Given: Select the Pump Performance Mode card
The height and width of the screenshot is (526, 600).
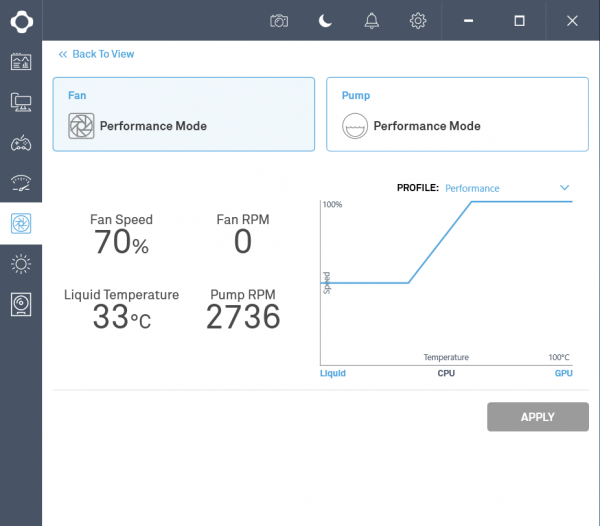Looking at the screenshot, I should pos(457,114).
